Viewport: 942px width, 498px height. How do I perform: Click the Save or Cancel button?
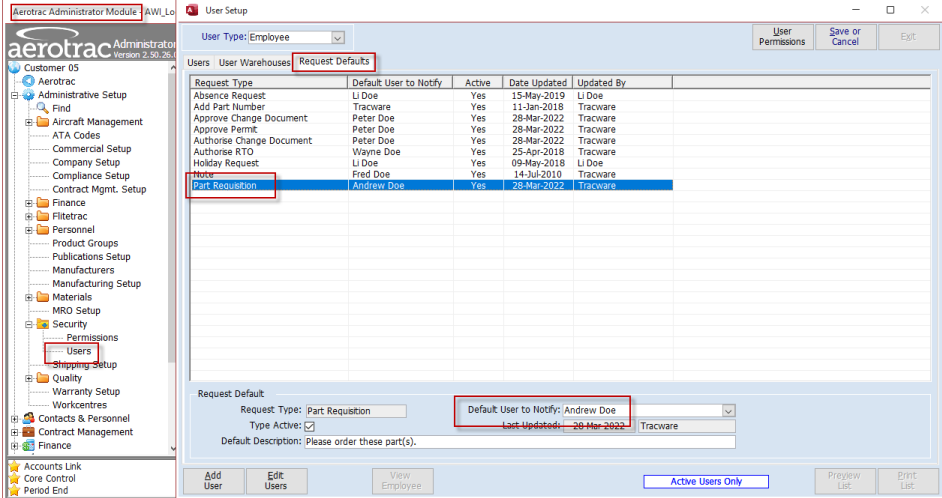(x=845, y=37)
